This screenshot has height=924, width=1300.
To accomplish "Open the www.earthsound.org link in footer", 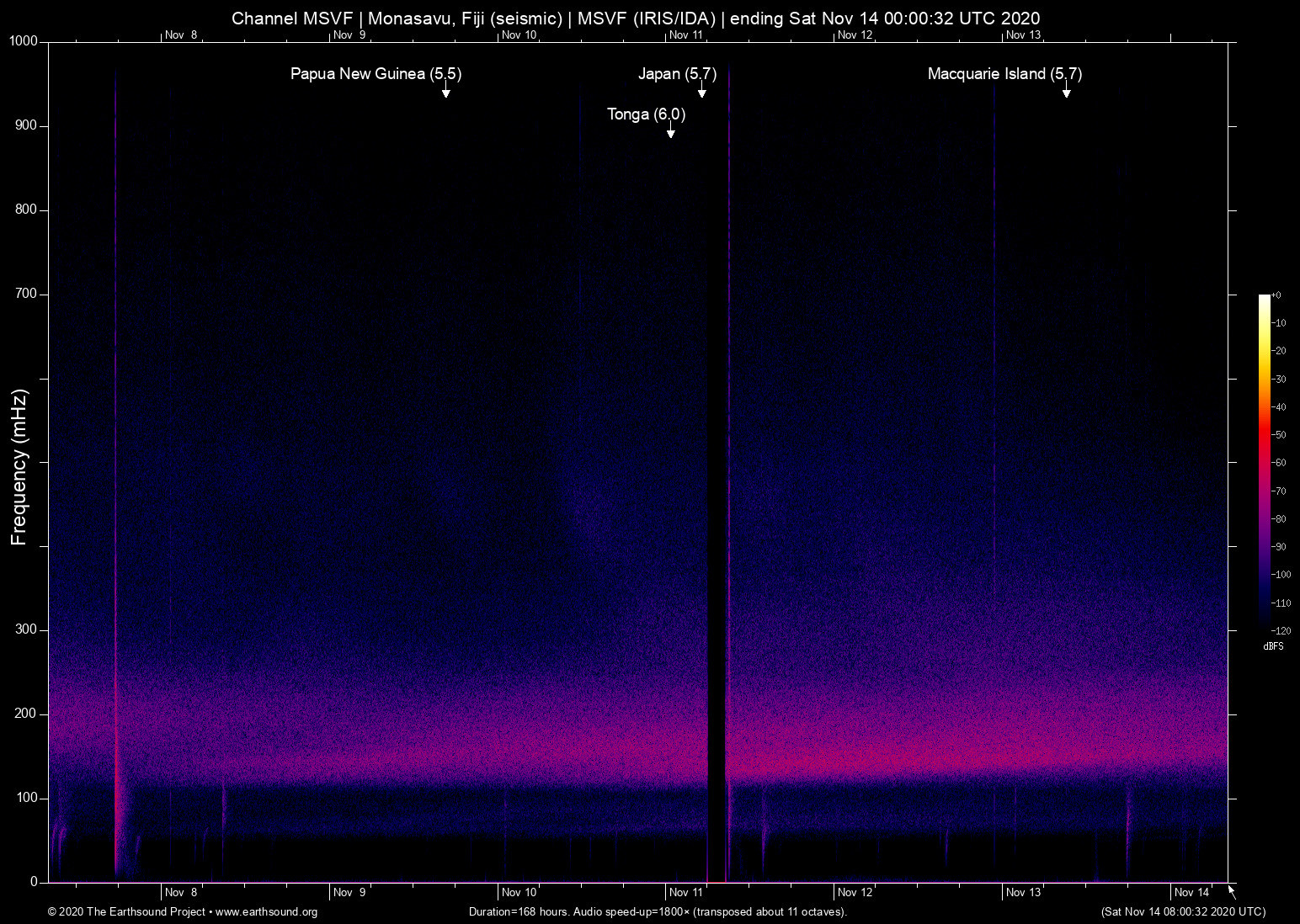I will click(266, 911).
